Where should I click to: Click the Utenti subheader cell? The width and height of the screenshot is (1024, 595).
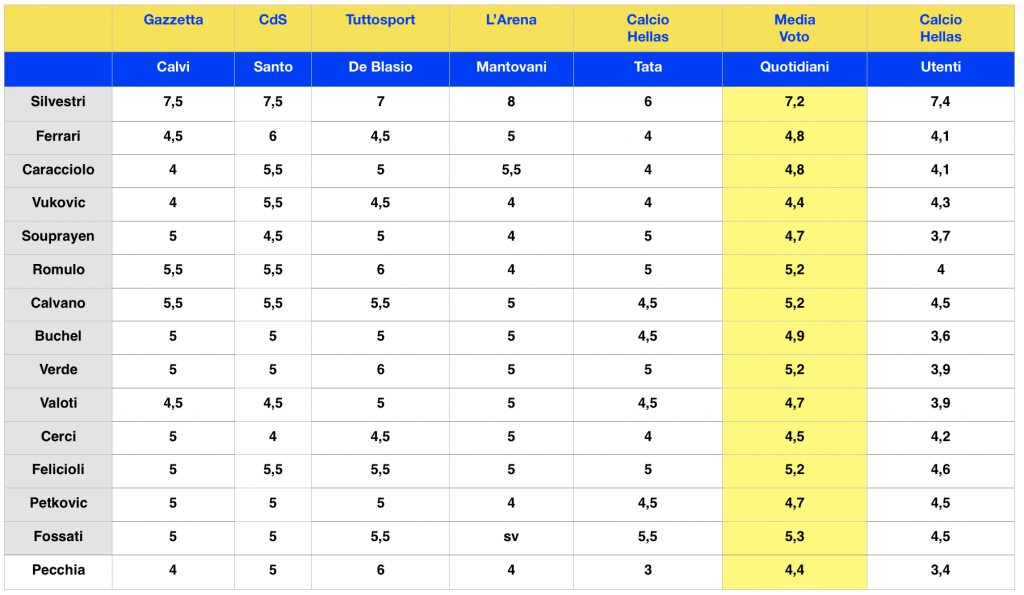click(x=940, y=67)
